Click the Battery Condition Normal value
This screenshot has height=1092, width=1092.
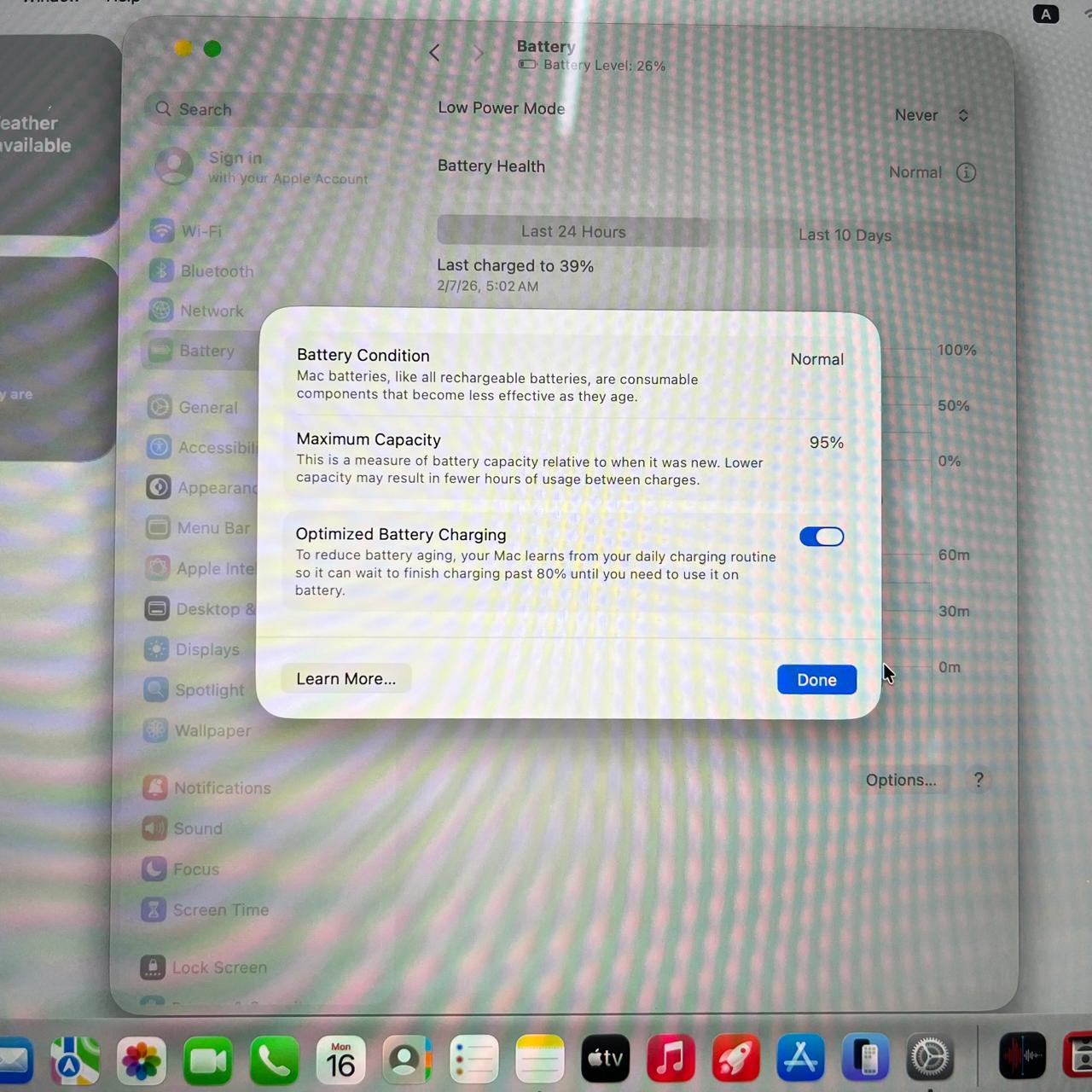[x=816, y=359]
